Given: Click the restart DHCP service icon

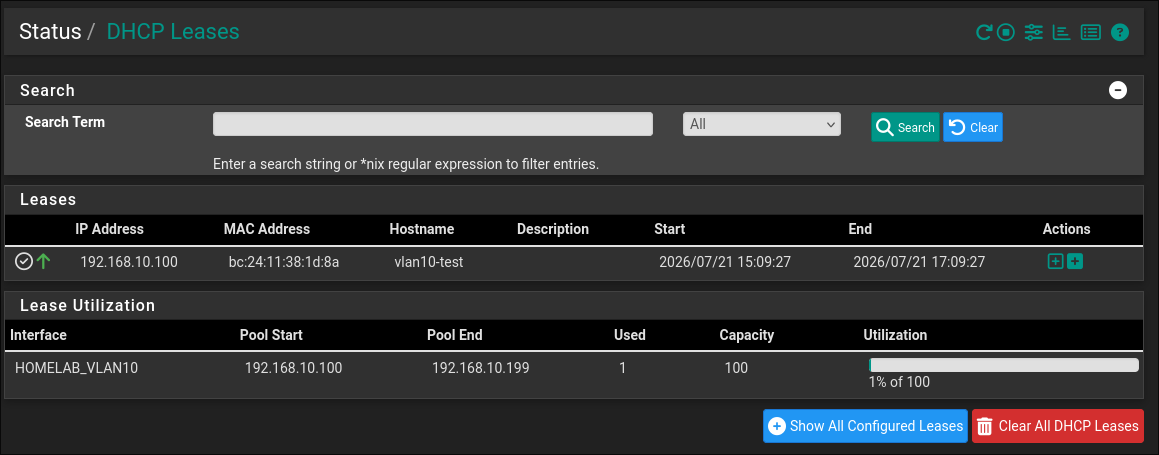Looking at the screenshot, I should point(983,32).
